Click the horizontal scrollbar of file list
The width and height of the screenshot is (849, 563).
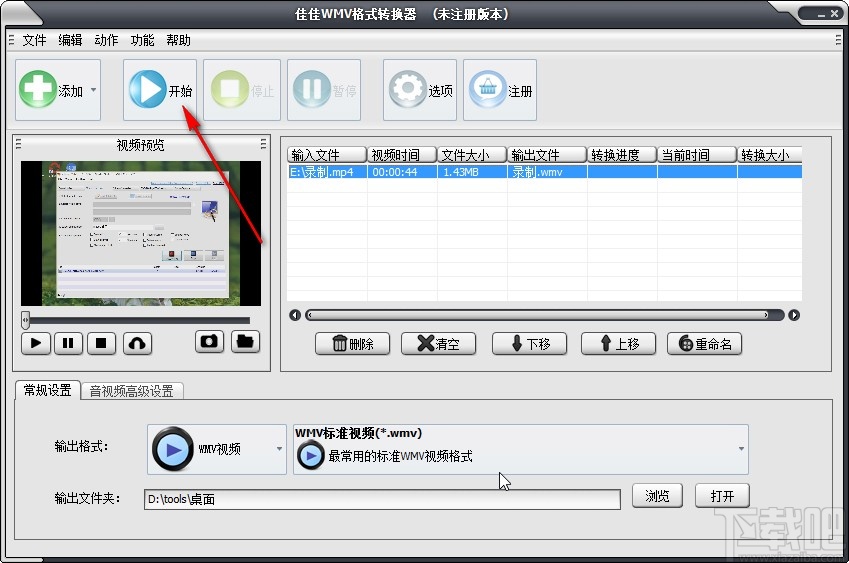pos(544,315)
